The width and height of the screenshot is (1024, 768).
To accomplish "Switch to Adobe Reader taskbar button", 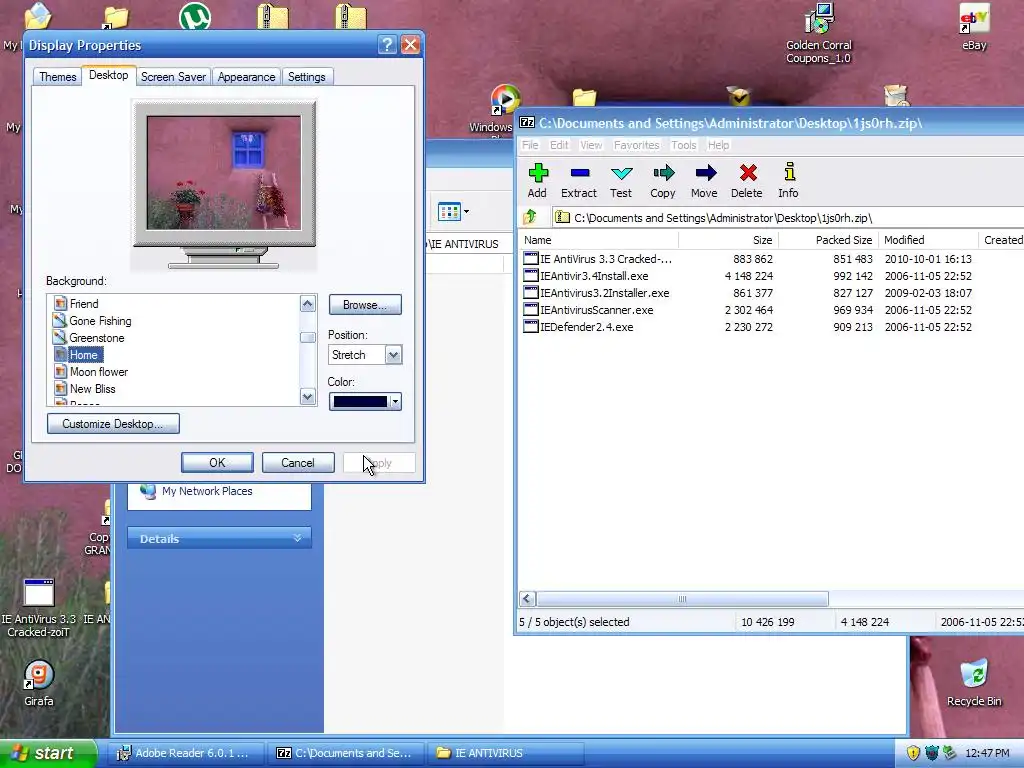I will point(184,753).
